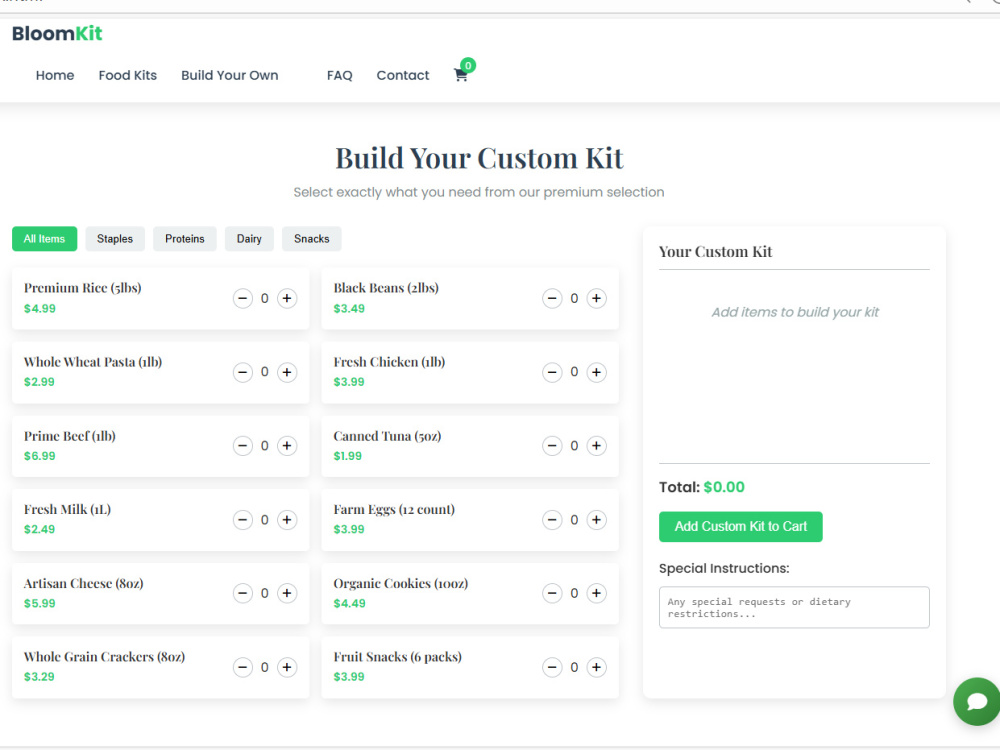Decrease Whole Grain Crackers quantity
The width and height of the screenshot is (1000, 750).
point(242,667)
